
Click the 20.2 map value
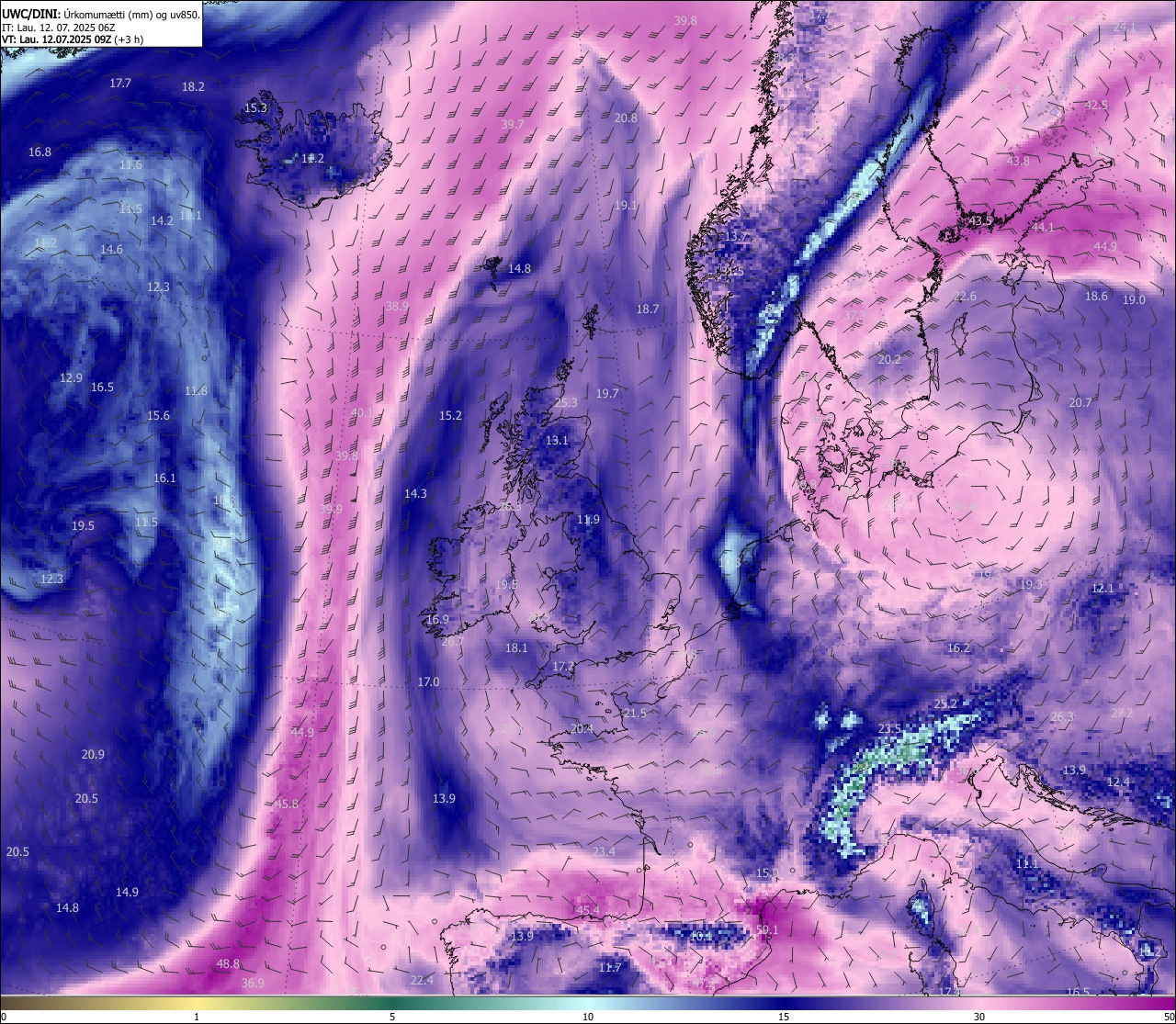[889, 359]
